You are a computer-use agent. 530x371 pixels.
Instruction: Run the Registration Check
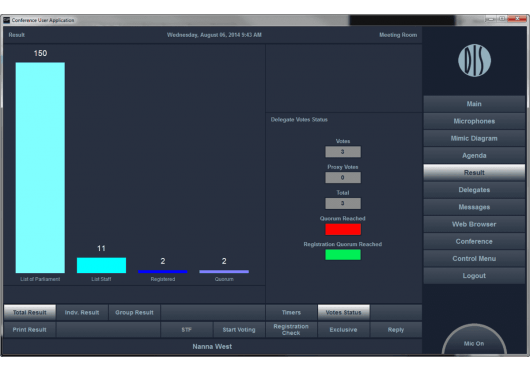[x=291, y=330]
